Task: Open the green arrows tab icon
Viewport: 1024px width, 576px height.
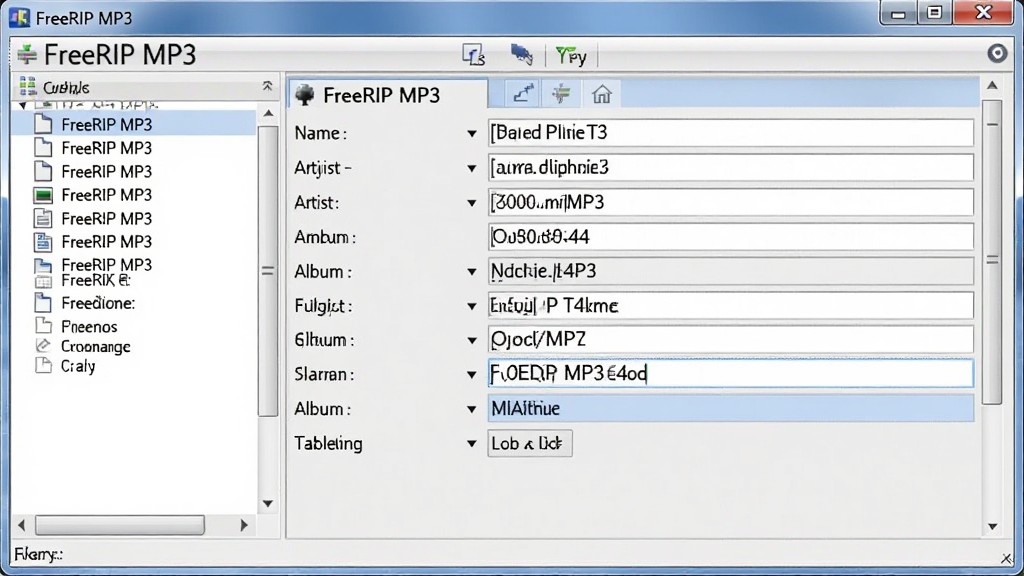Action: 561,95
